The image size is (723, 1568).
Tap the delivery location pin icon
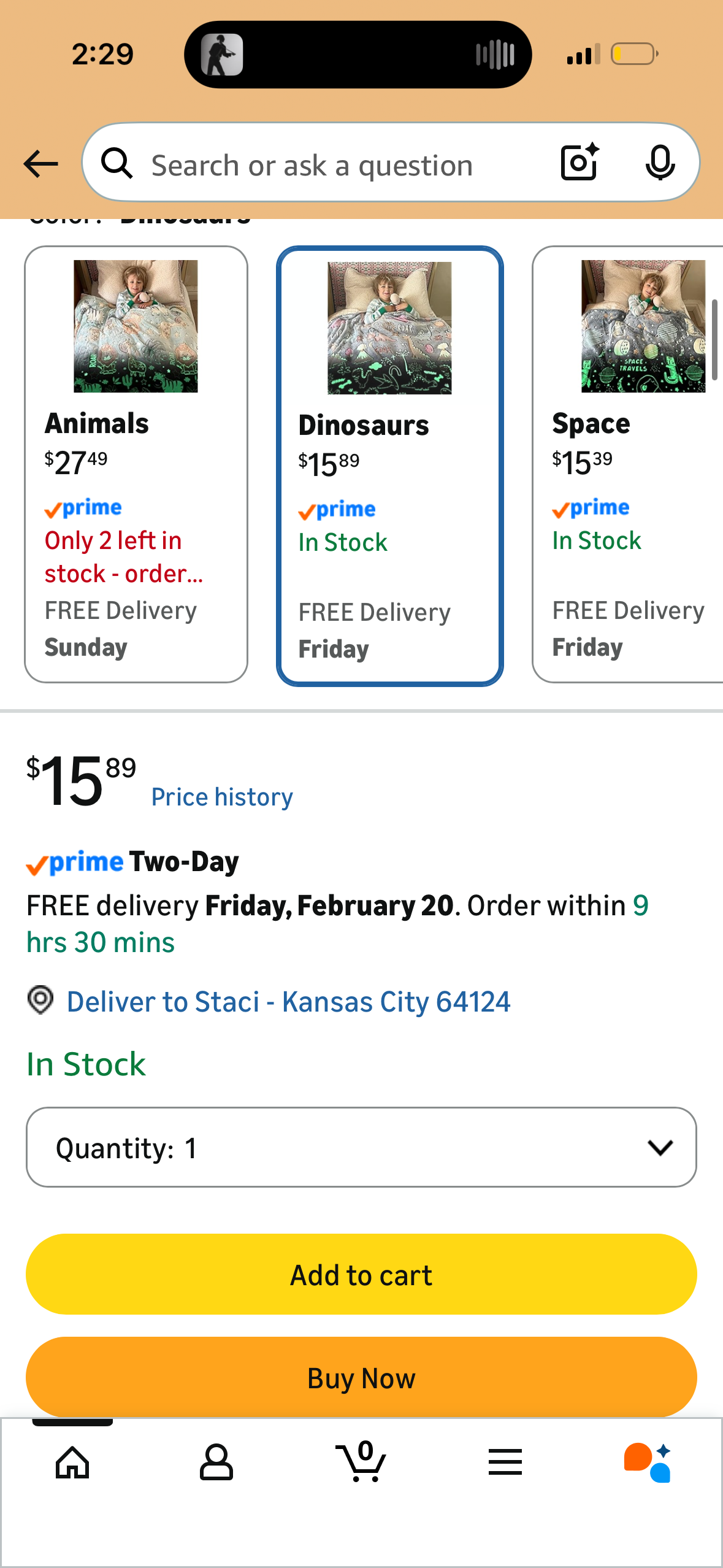(40, 1000)
